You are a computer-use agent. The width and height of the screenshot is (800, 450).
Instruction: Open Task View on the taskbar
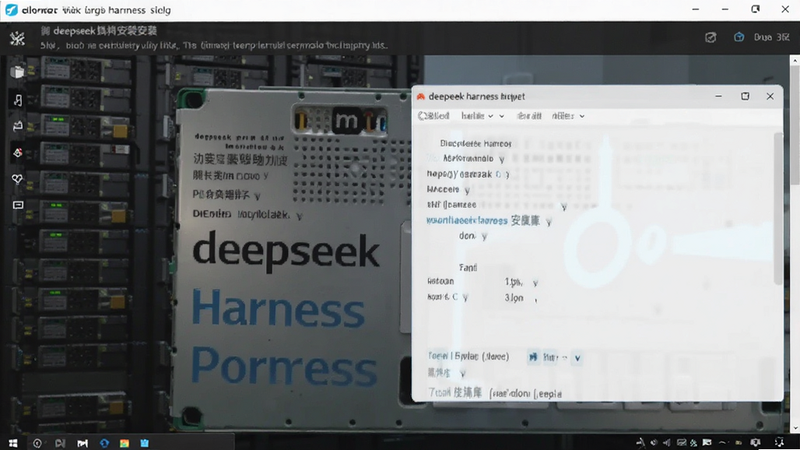60,443
